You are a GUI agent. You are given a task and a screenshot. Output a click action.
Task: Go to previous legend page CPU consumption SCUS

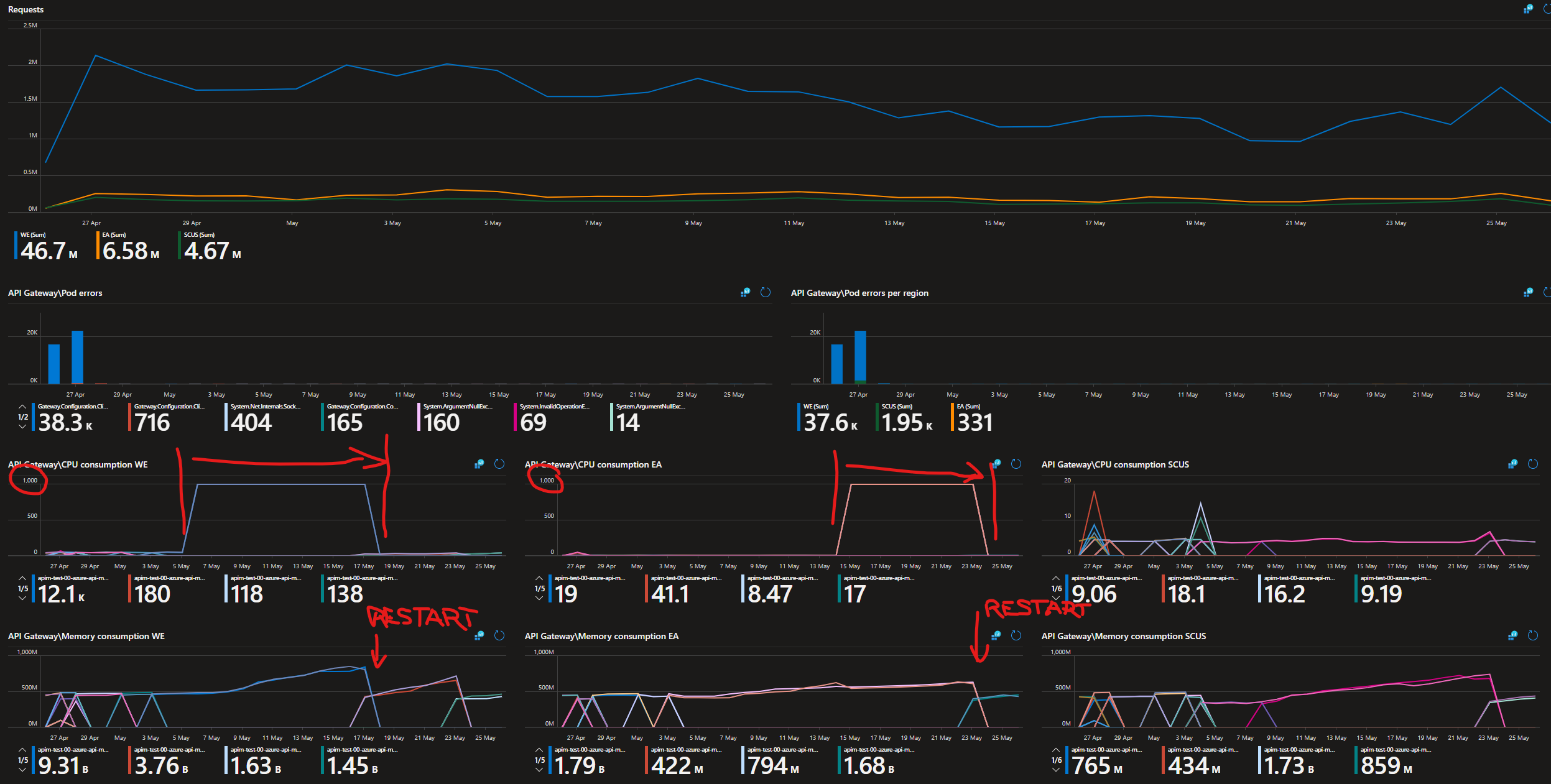click(x=1056, y=578)
